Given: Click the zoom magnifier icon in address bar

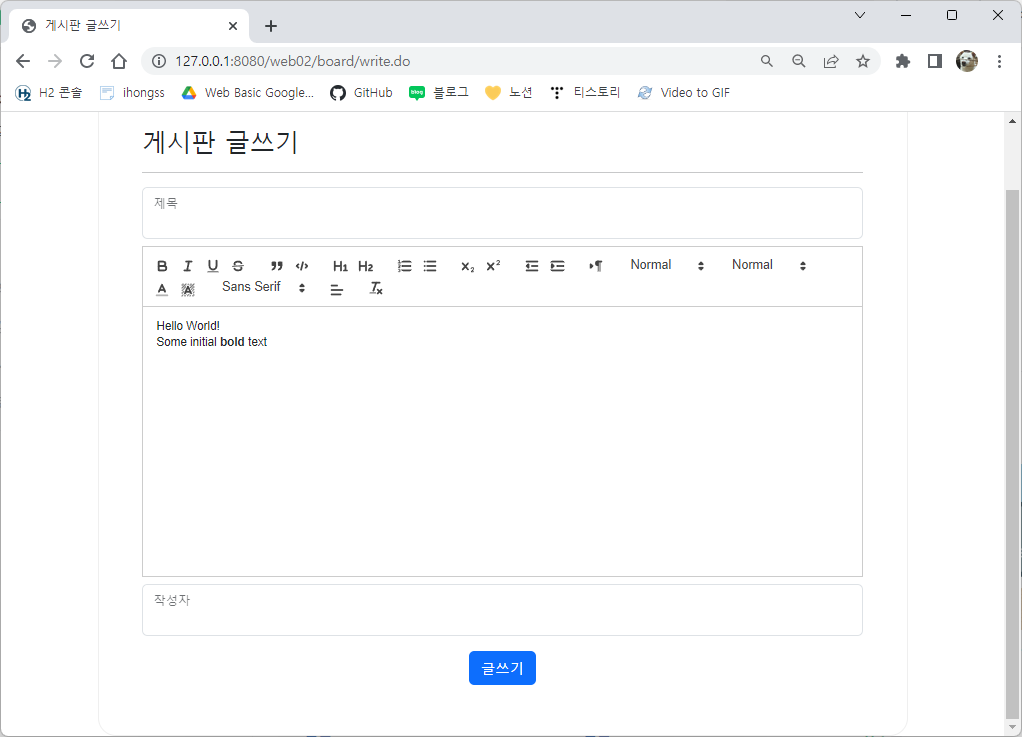Looking at the screenshot, I should 798,61.
